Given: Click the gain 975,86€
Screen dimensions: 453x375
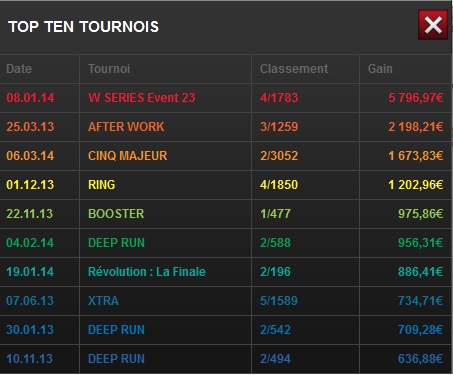Looking at the screenshot, I should coord(420,214).
